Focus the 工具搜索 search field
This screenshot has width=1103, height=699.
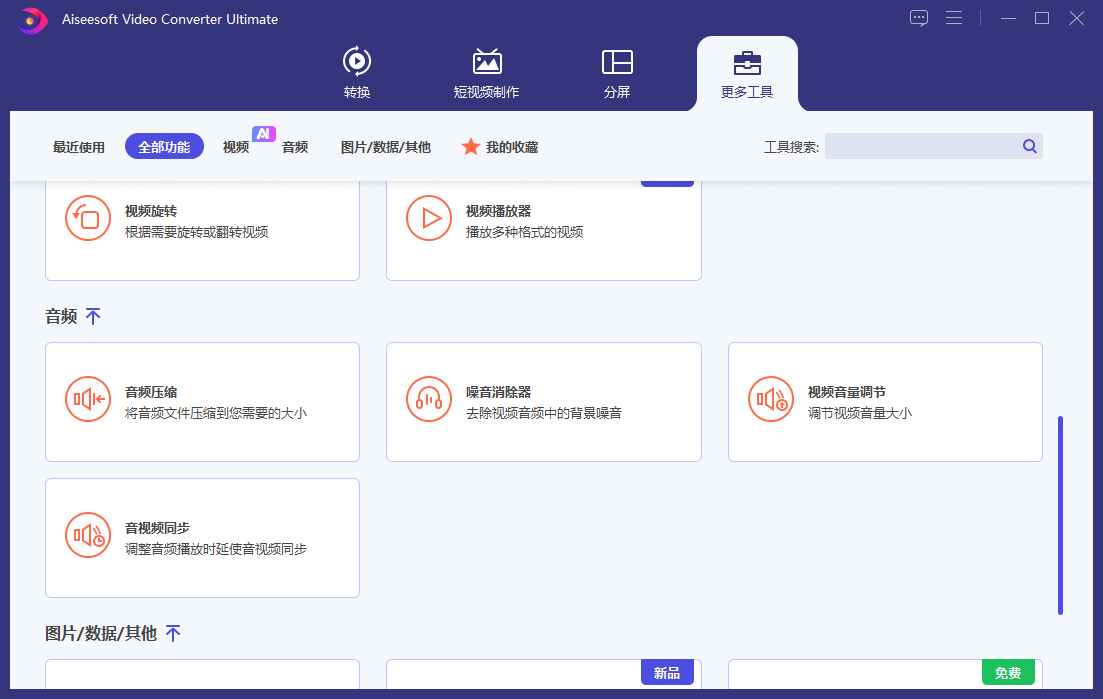point(920,147)
